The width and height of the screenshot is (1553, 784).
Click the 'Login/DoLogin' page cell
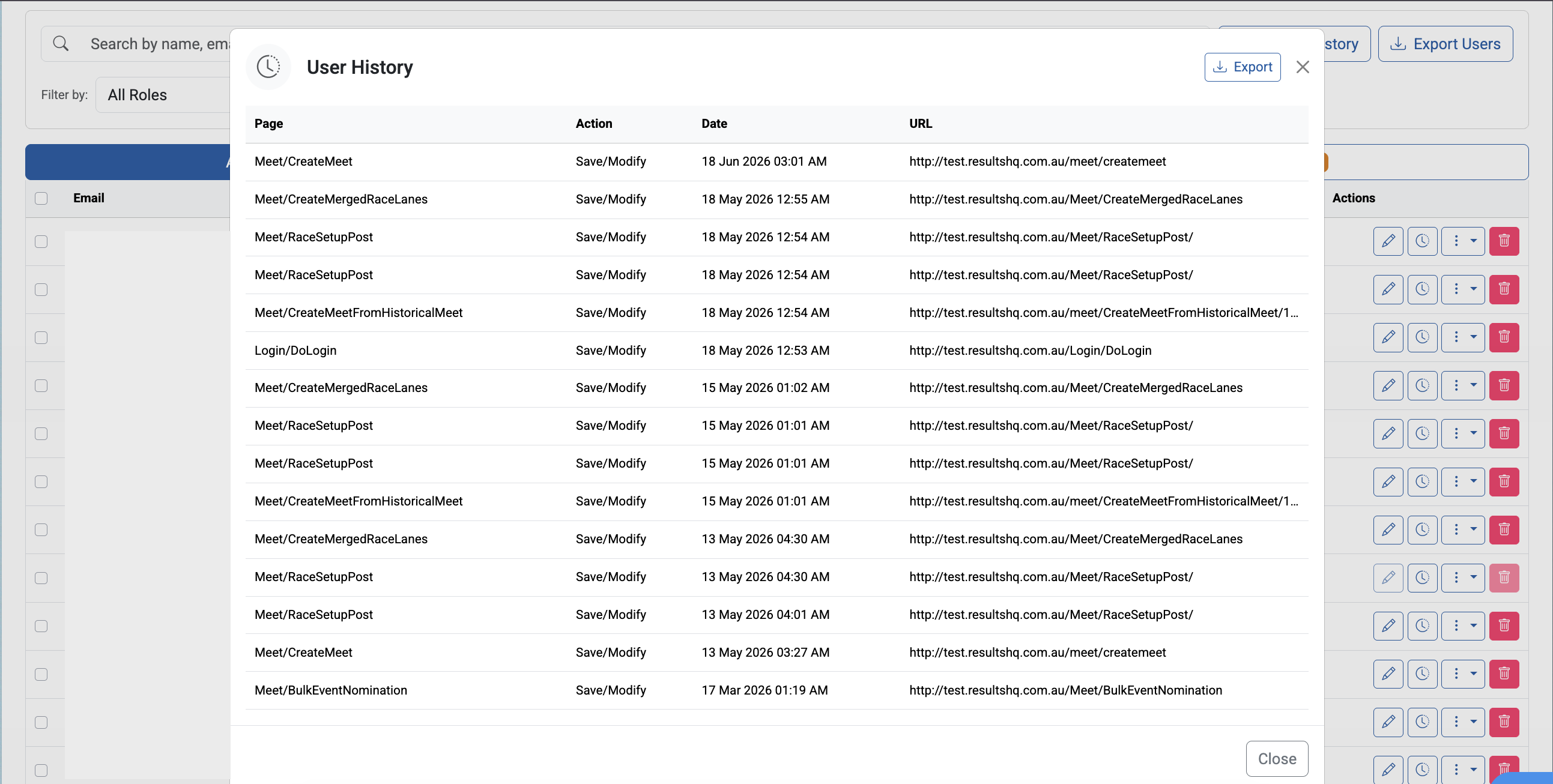295,351
